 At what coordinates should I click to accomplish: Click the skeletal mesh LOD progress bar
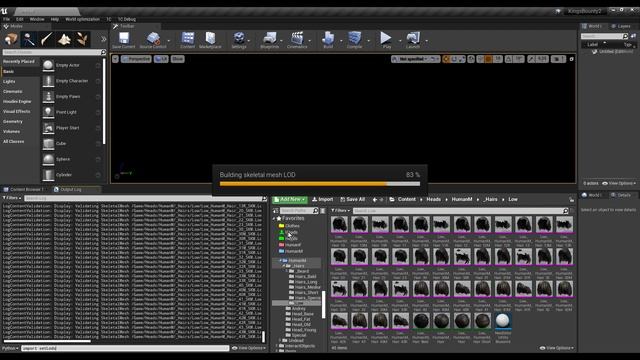[x=320, y=184]
